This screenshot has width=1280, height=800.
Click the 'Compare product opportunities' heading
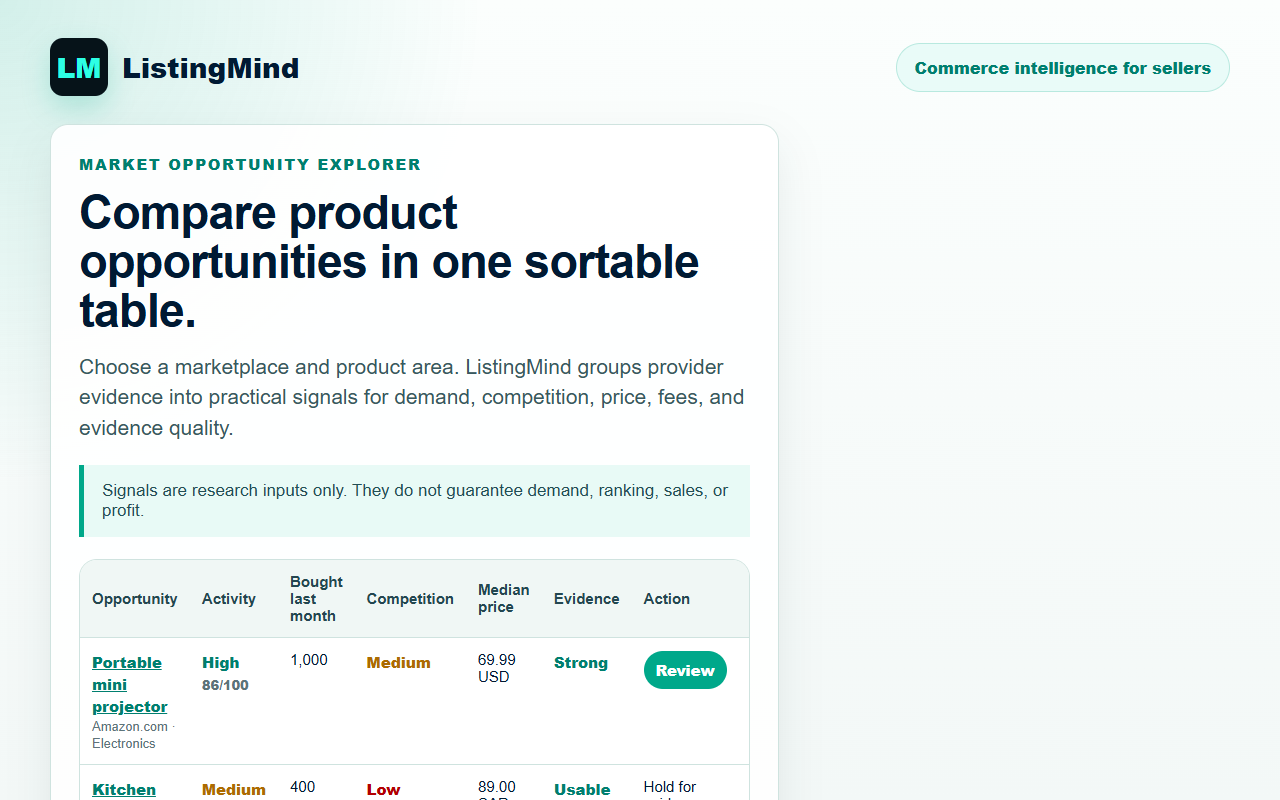coord(389,262)
